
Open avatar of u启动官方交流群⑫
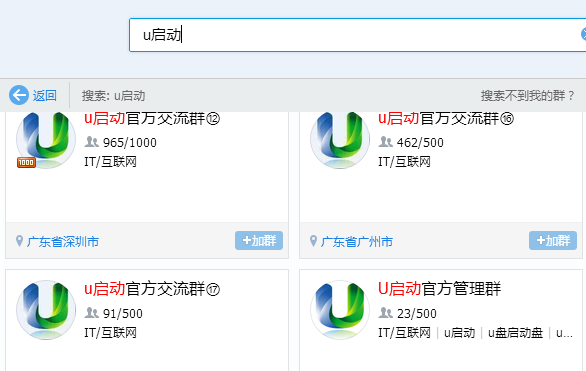pyautogui.click(x=46, y=139)
